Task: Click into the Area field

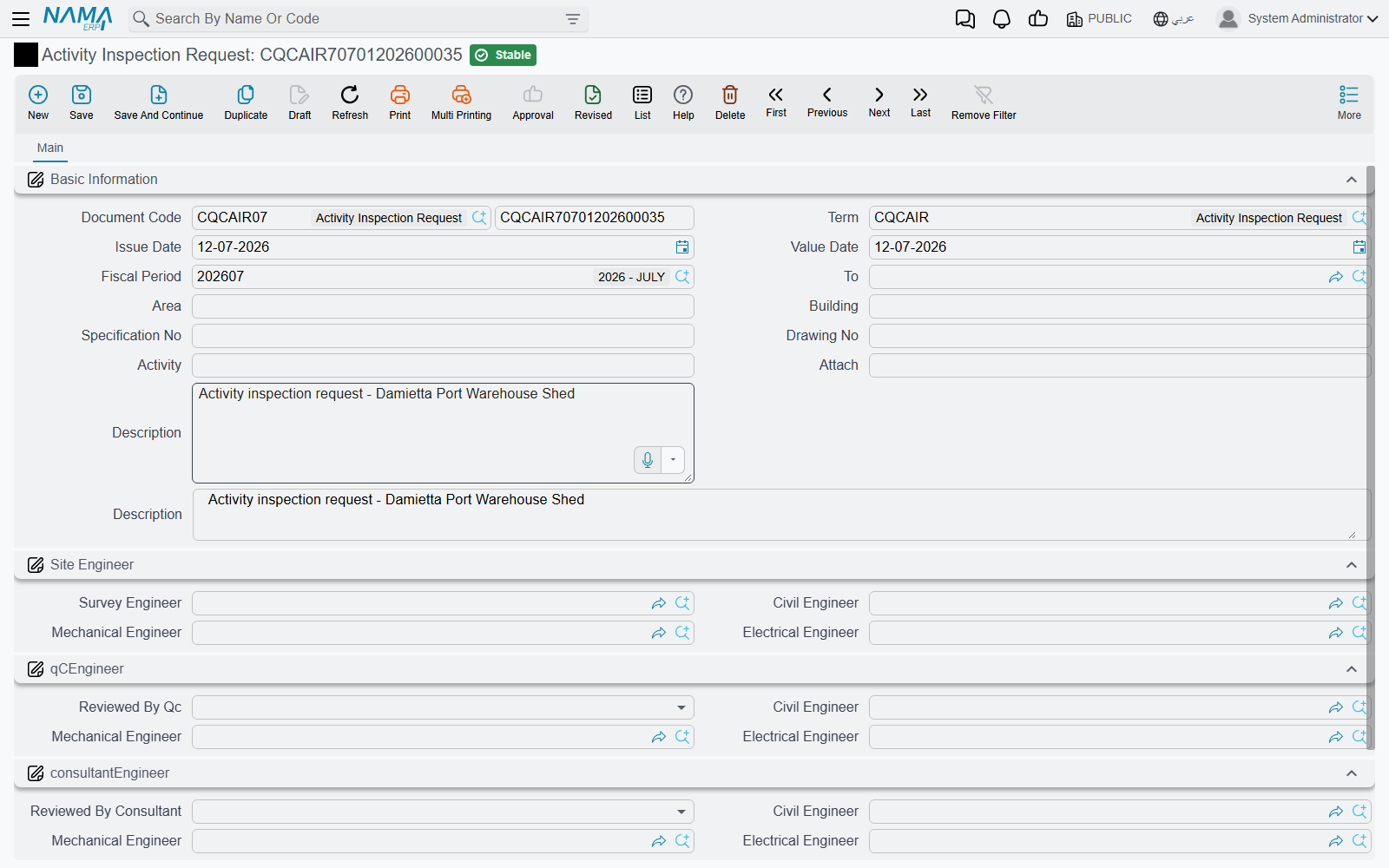Action: (443, 306)
